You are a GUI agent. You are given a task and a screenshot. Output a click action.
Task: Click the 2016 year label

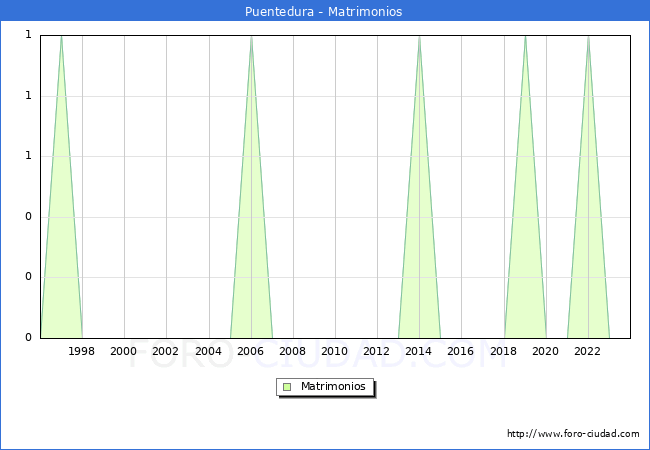click(461, 351)
